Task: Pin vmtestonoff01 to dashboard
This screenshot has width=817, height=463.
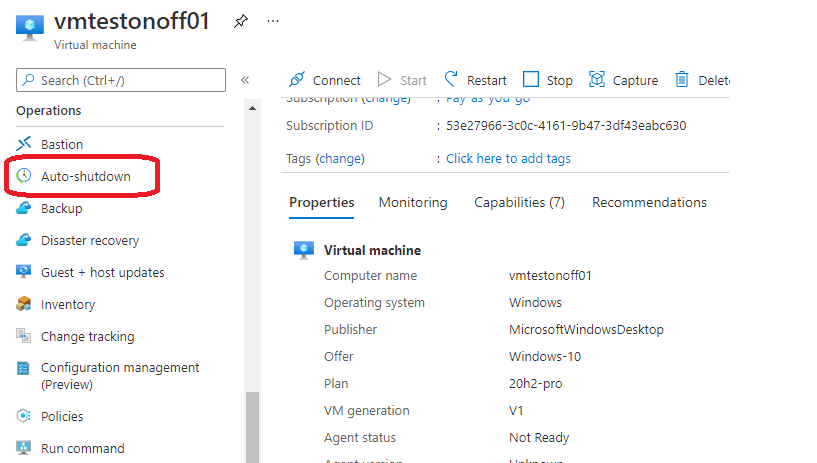Action: [x=240, y=22]
